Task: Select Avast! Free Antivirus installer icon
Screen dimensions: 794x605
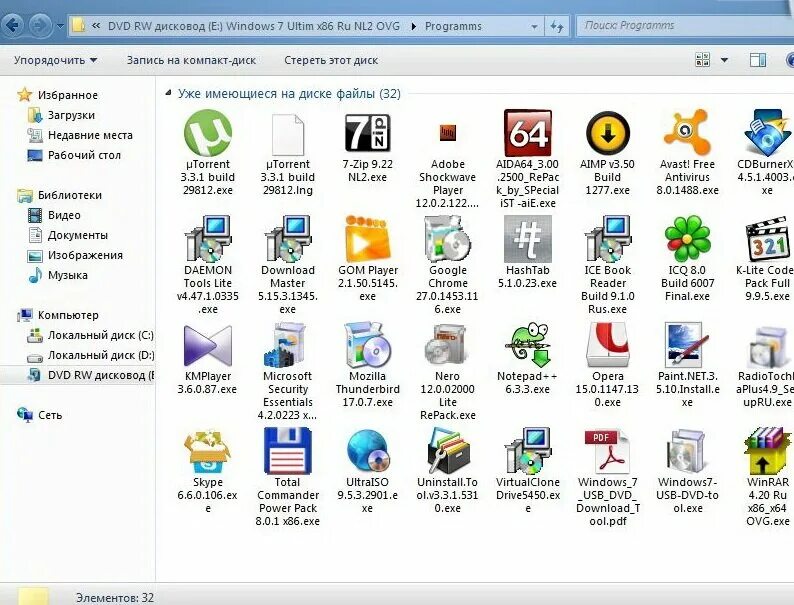Action: click(687, 132)
